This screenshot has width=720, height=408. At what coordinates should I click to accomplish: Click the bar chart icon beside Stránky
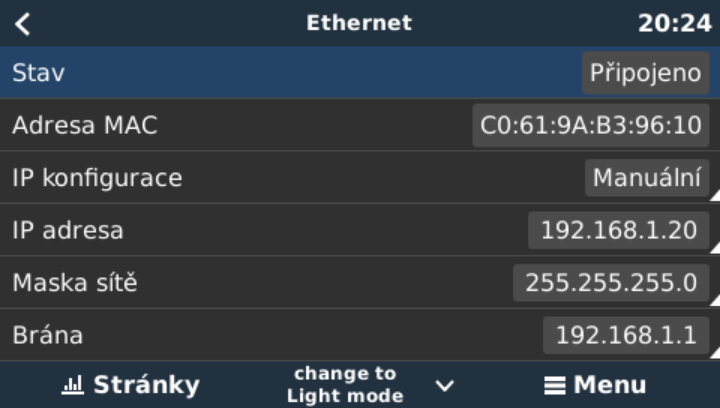pyautogui.click(x=73, y=386)
